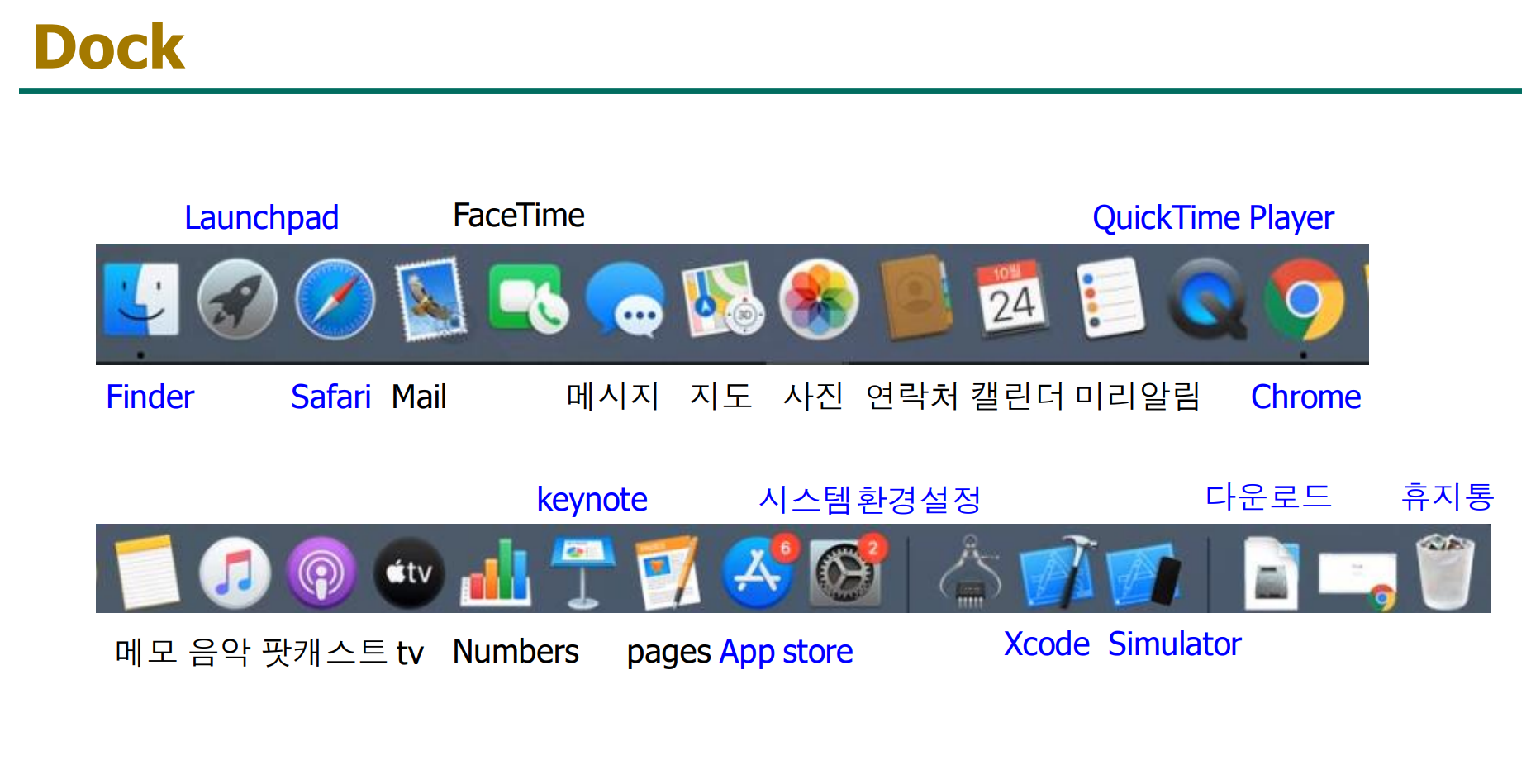Open the Finder icon in the dock
This screenshot has height=784, width=1531.
(x=141, y=299)
